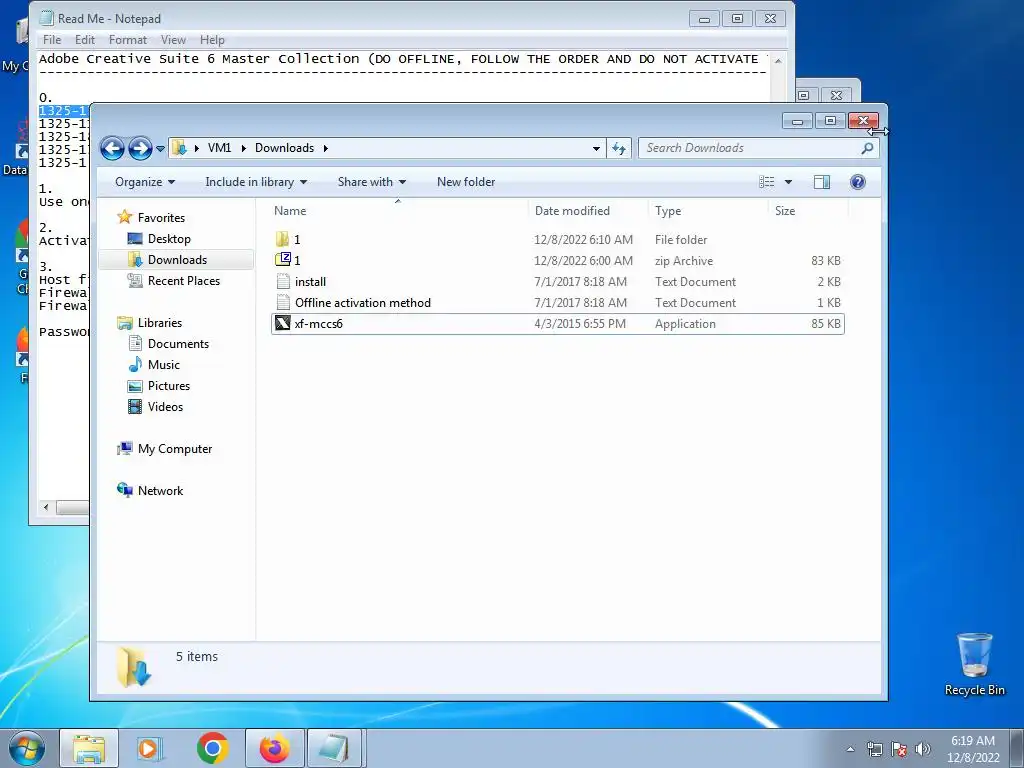Click the network tray icon
Screen dimensions: 1024x768
[x=874, y=749]
